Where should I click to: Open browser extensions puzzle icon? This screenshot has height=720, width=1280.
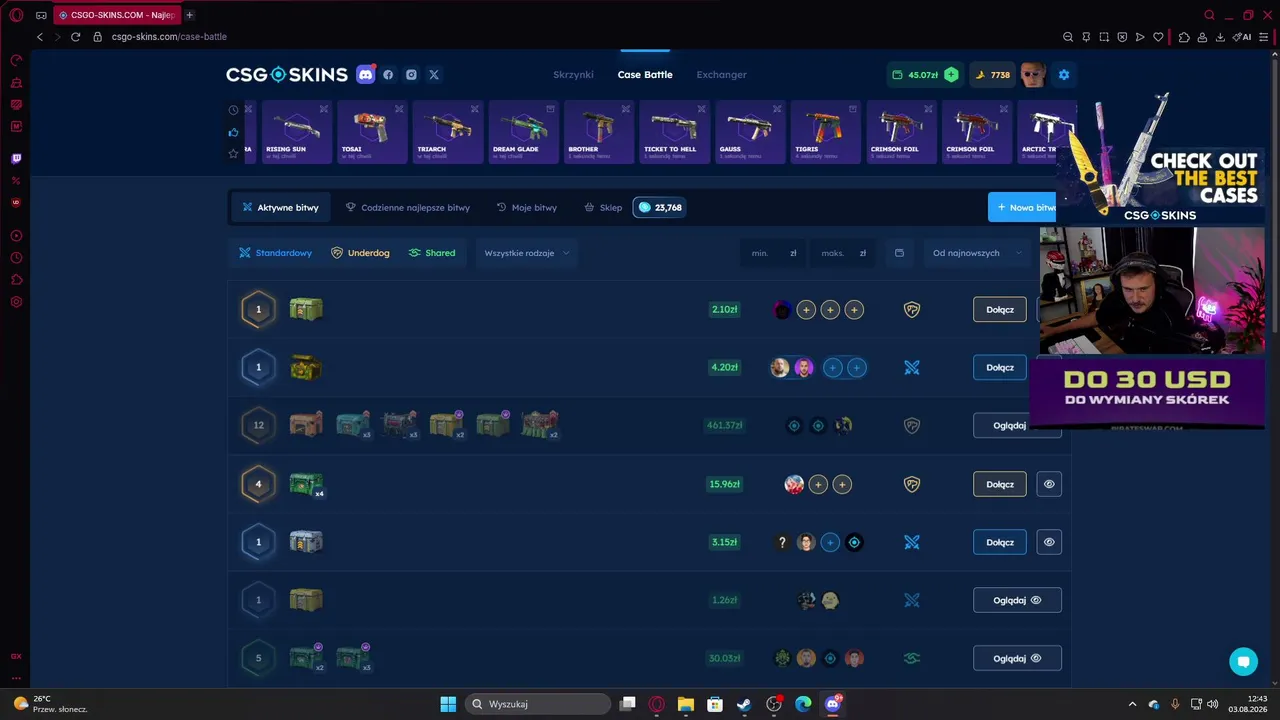tap(1184, 37)
